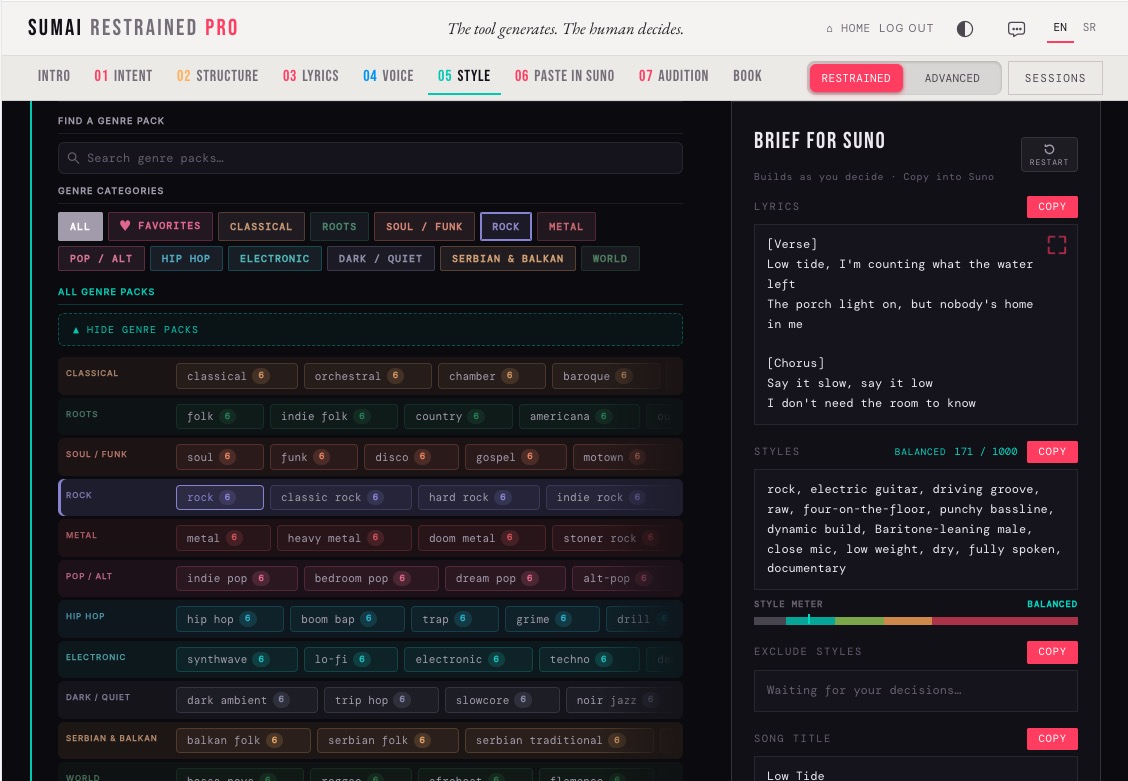This screenshot has height=781, width=1128.
Task: Select the 05 STYLE tab
Action: [x=464, y=76]
